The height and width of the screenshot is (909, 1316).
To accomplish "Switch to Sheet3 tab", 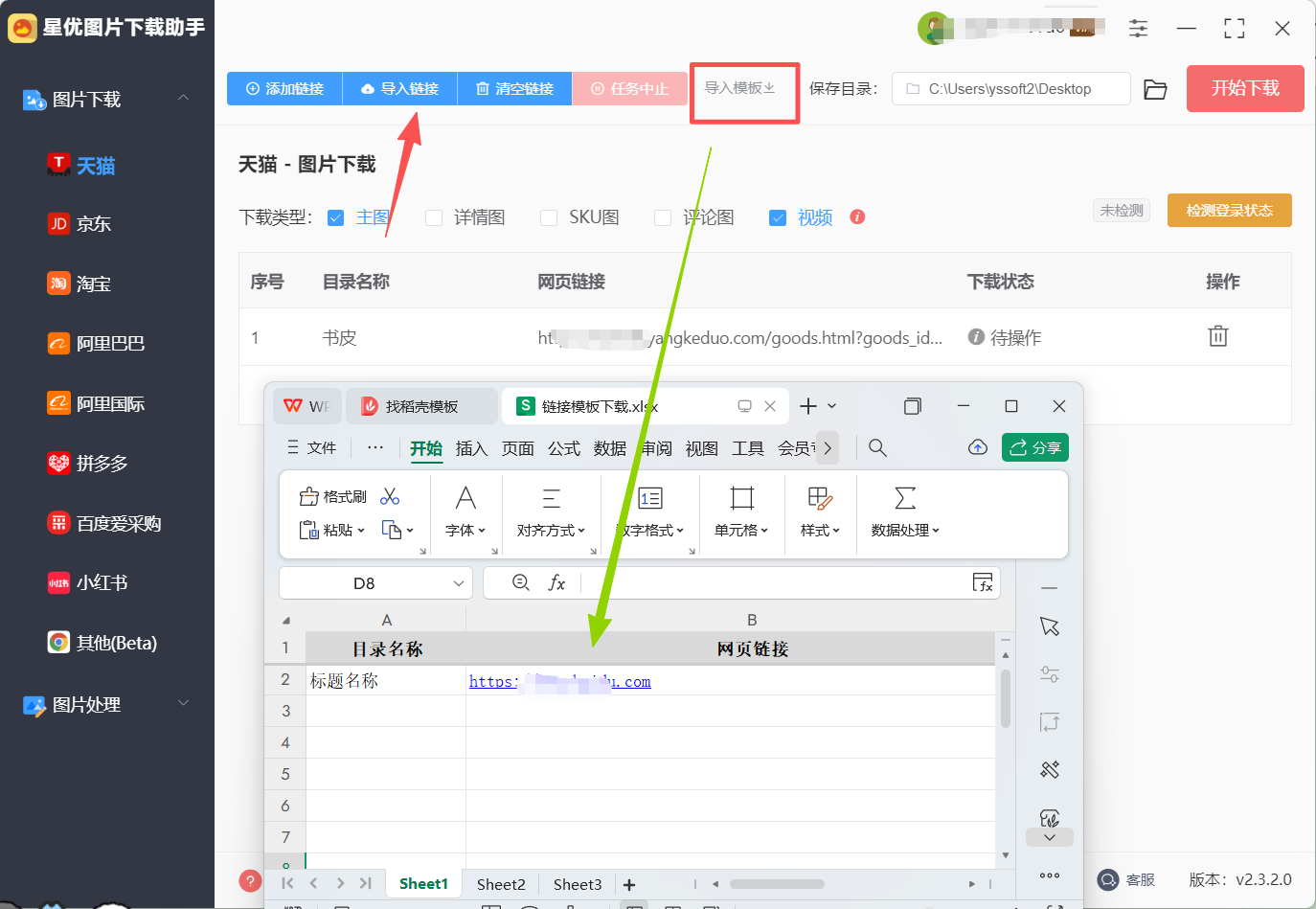I will [578, 884].
